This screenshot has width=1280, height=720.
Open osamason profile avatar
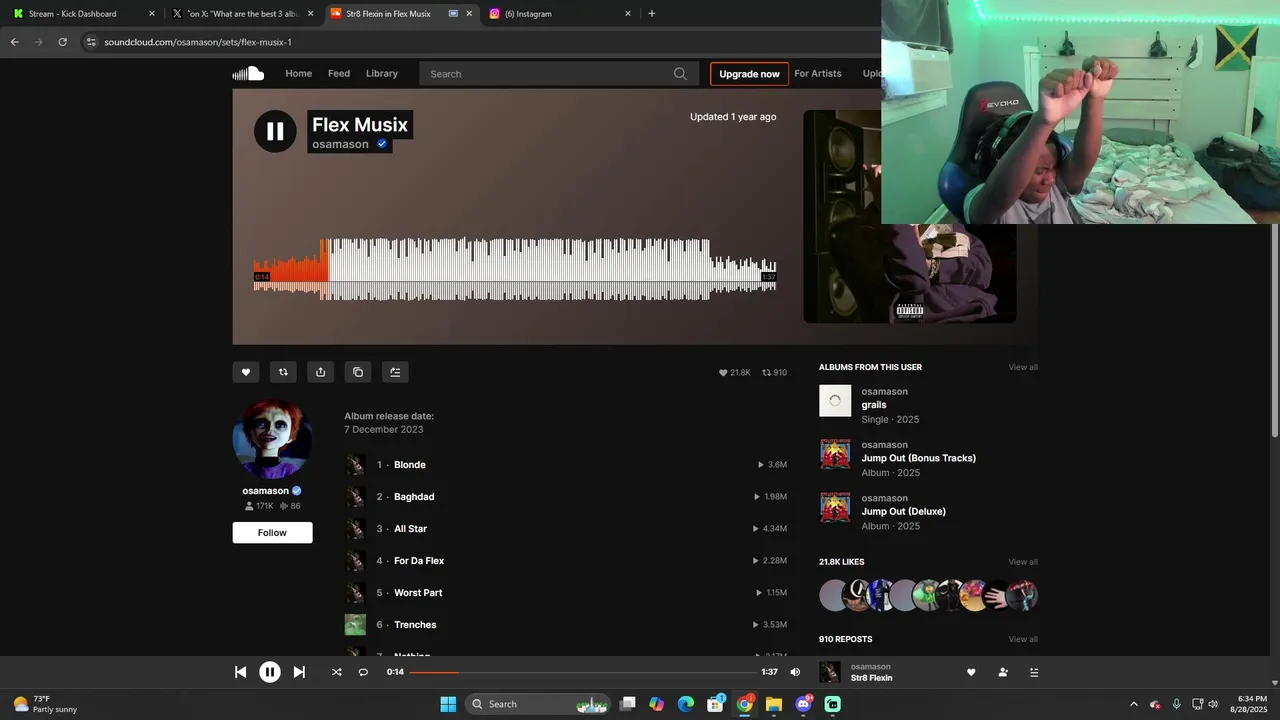272,439
